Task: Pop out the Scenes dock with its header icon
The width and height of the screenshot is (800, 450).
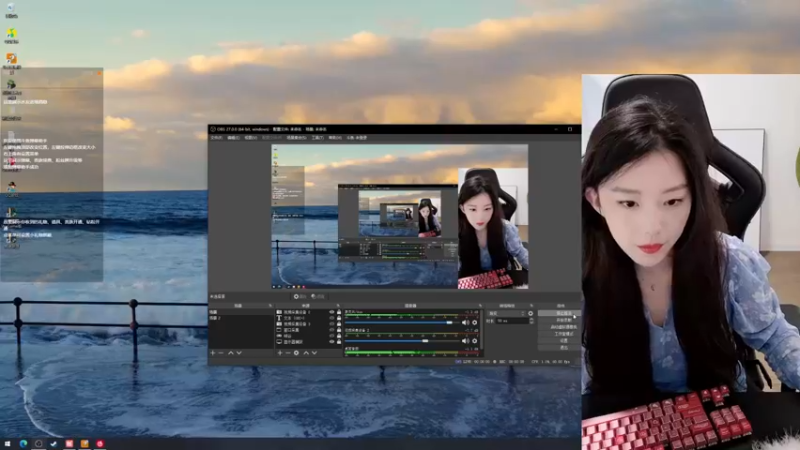Action: tap(270, 306)
